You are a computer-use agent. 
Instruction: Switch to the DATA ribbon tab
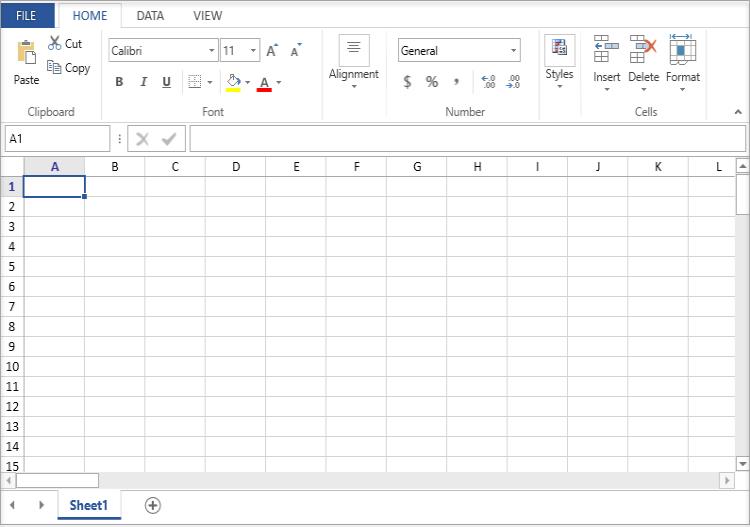(150, 16)
